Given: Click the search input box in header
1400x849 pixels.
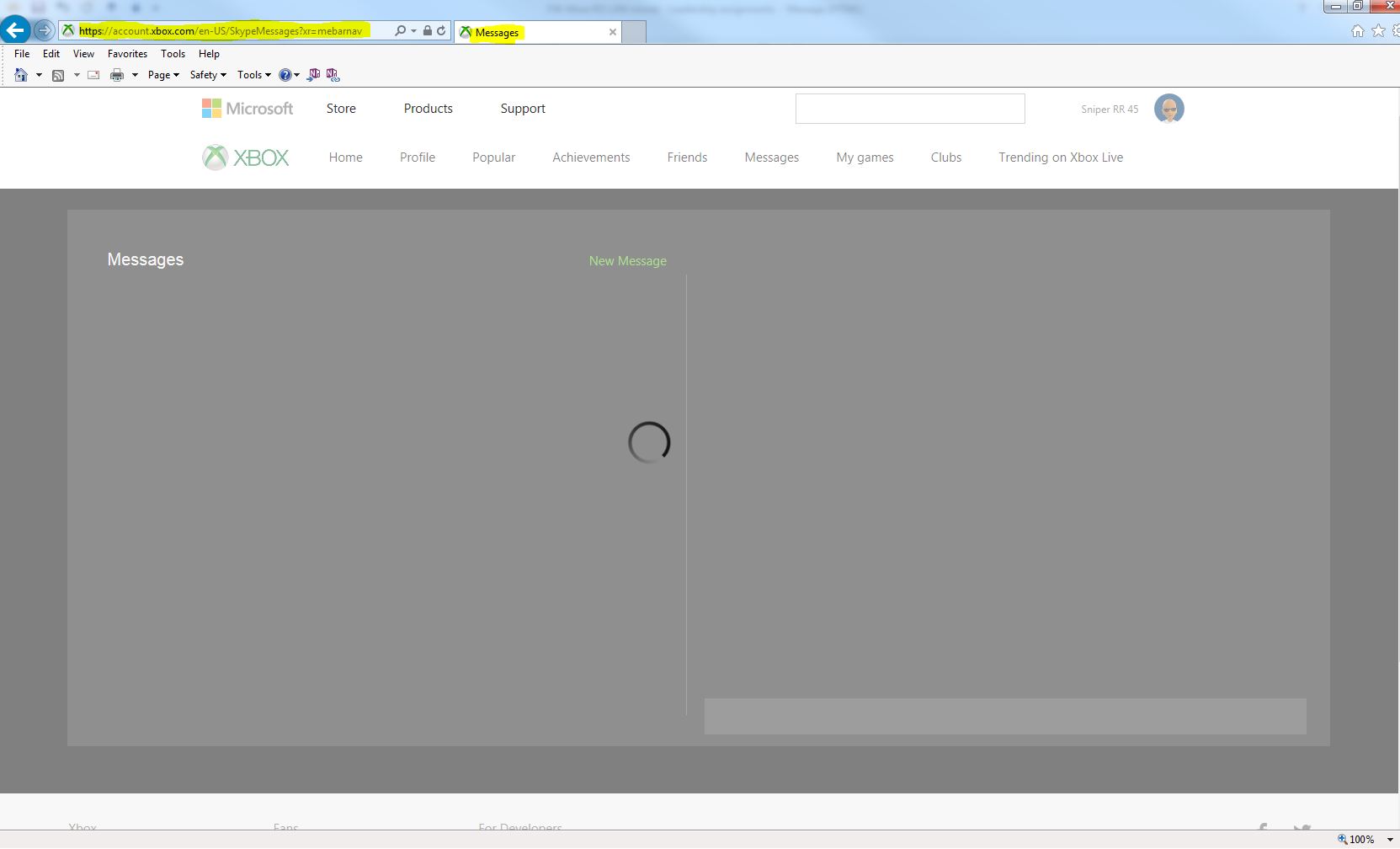Looking at the screenshot, I should [910, 109].
